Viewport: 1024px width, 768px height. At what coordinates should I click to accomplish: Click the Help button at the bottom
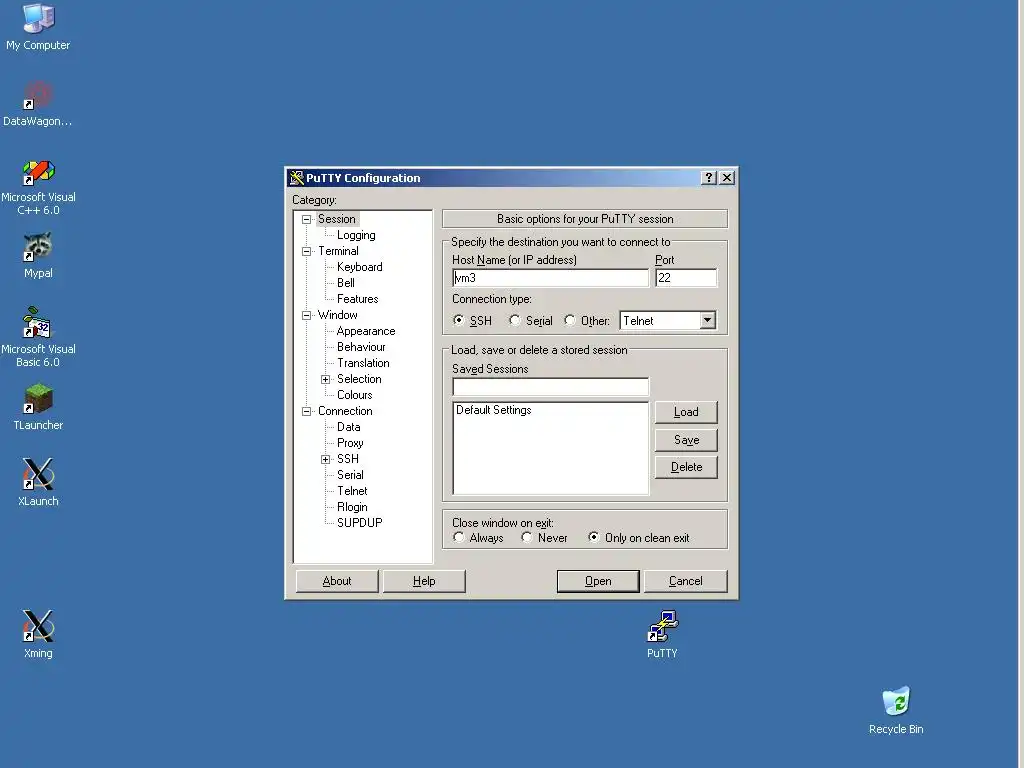pos(424,581)
